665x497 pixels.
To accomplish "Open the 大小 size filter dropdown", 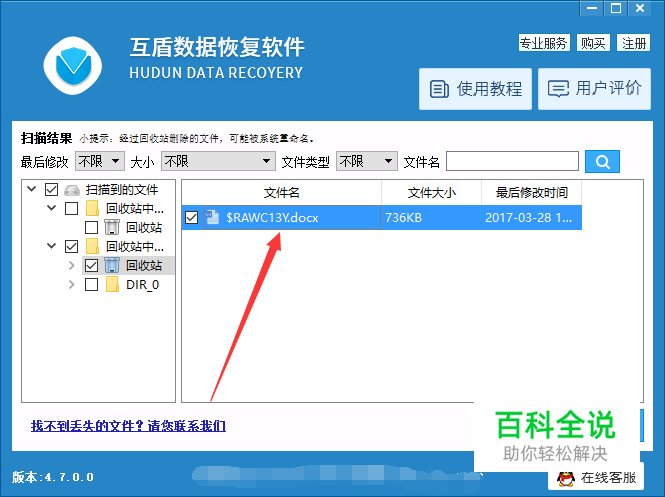I will click(218, 161).
